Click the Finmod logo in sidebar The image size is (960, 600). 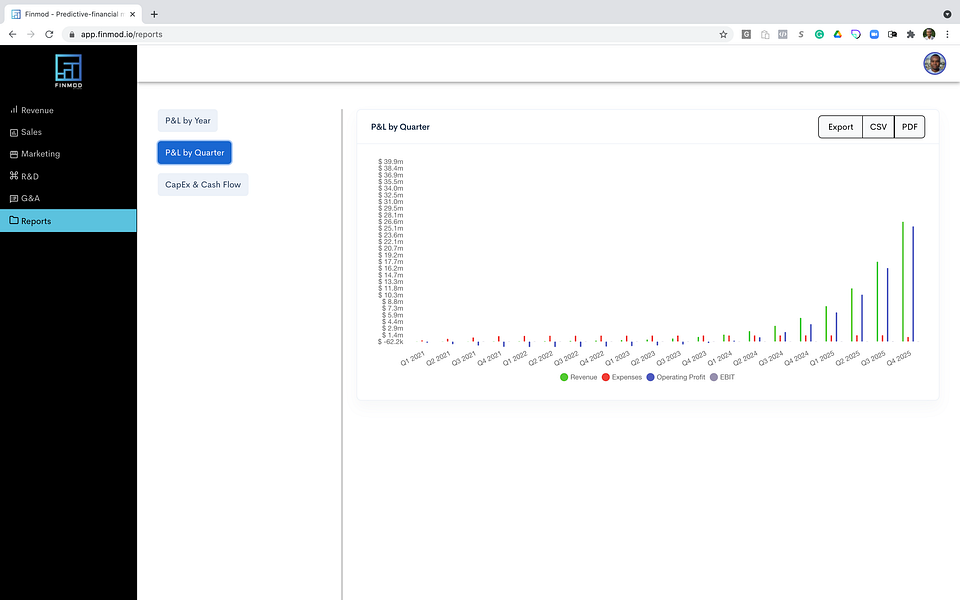pyautogui.click(x=68, y=70)
